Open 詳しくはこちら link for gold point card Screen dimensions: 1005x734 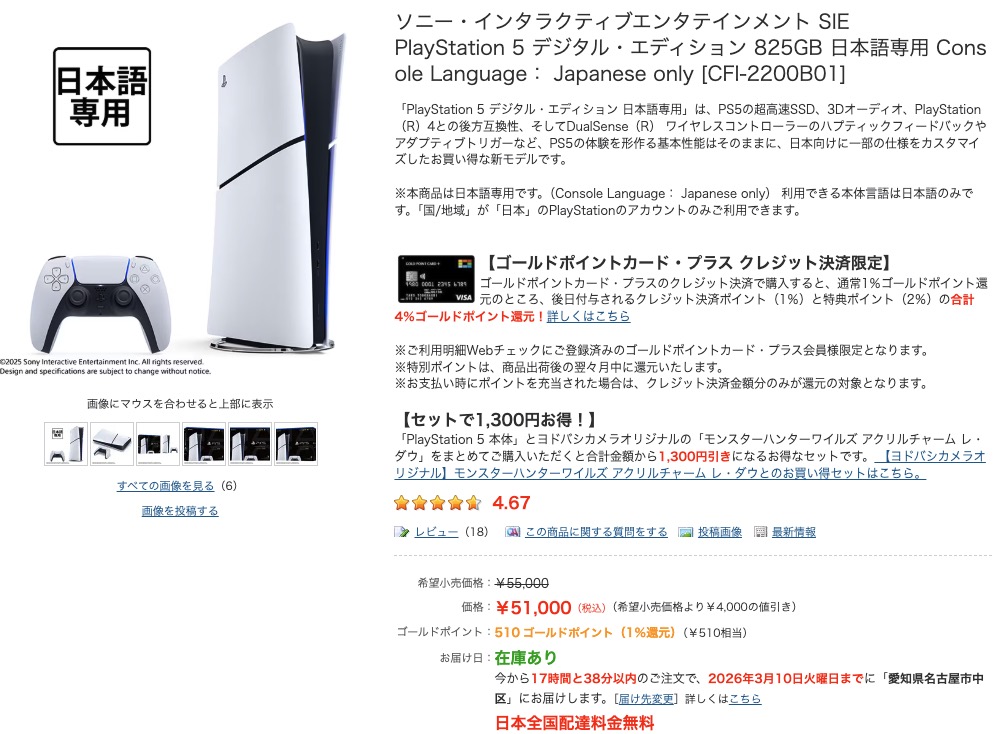point(588,316)
